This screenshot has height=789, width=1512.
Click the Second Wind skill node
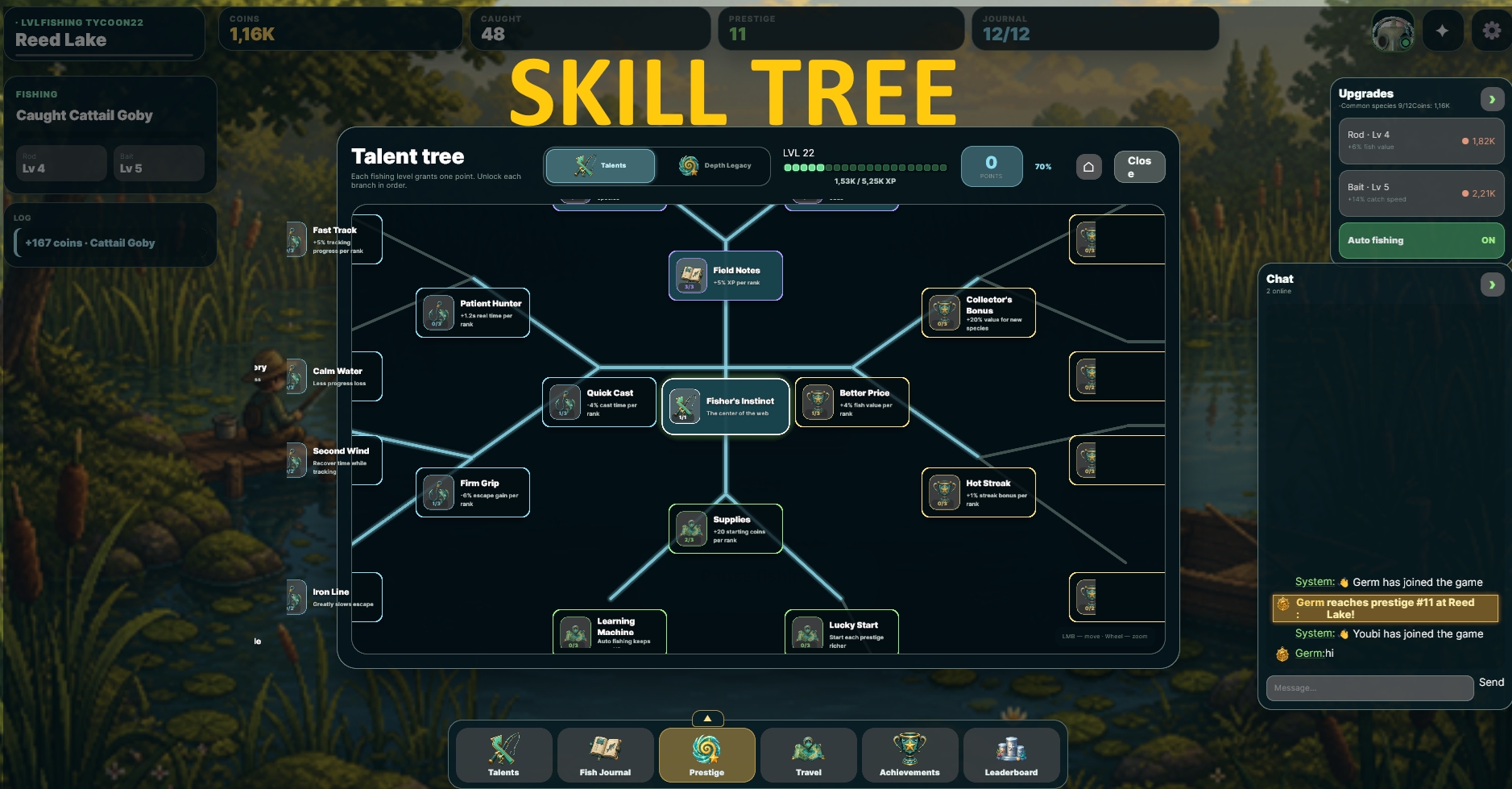[334, 460]
